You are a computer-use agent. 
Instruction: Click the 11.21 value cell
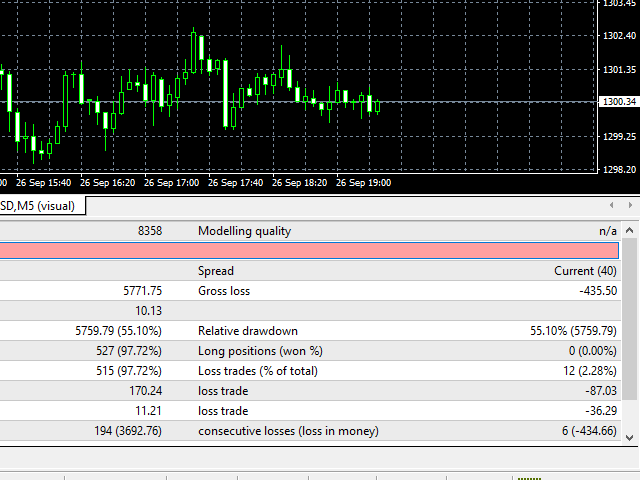coord(149,411)
